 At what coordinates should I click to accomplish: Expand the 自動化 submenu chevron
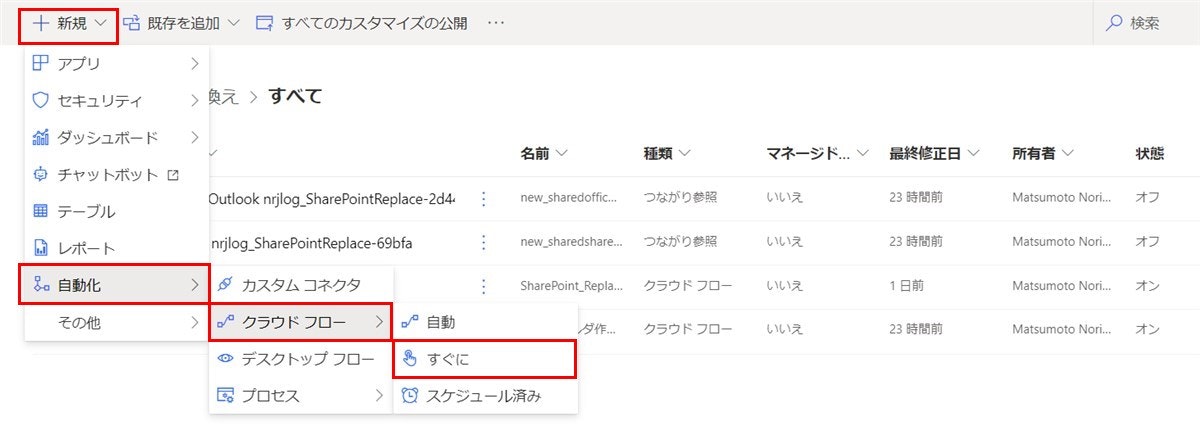point(194,285)
